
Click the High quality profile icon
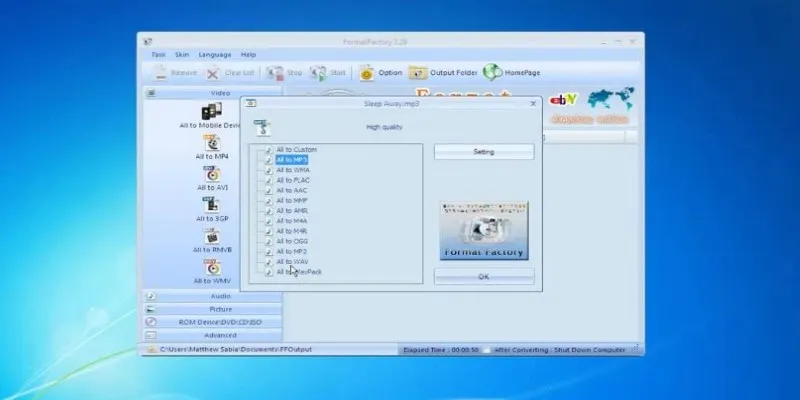click(263, 128)
